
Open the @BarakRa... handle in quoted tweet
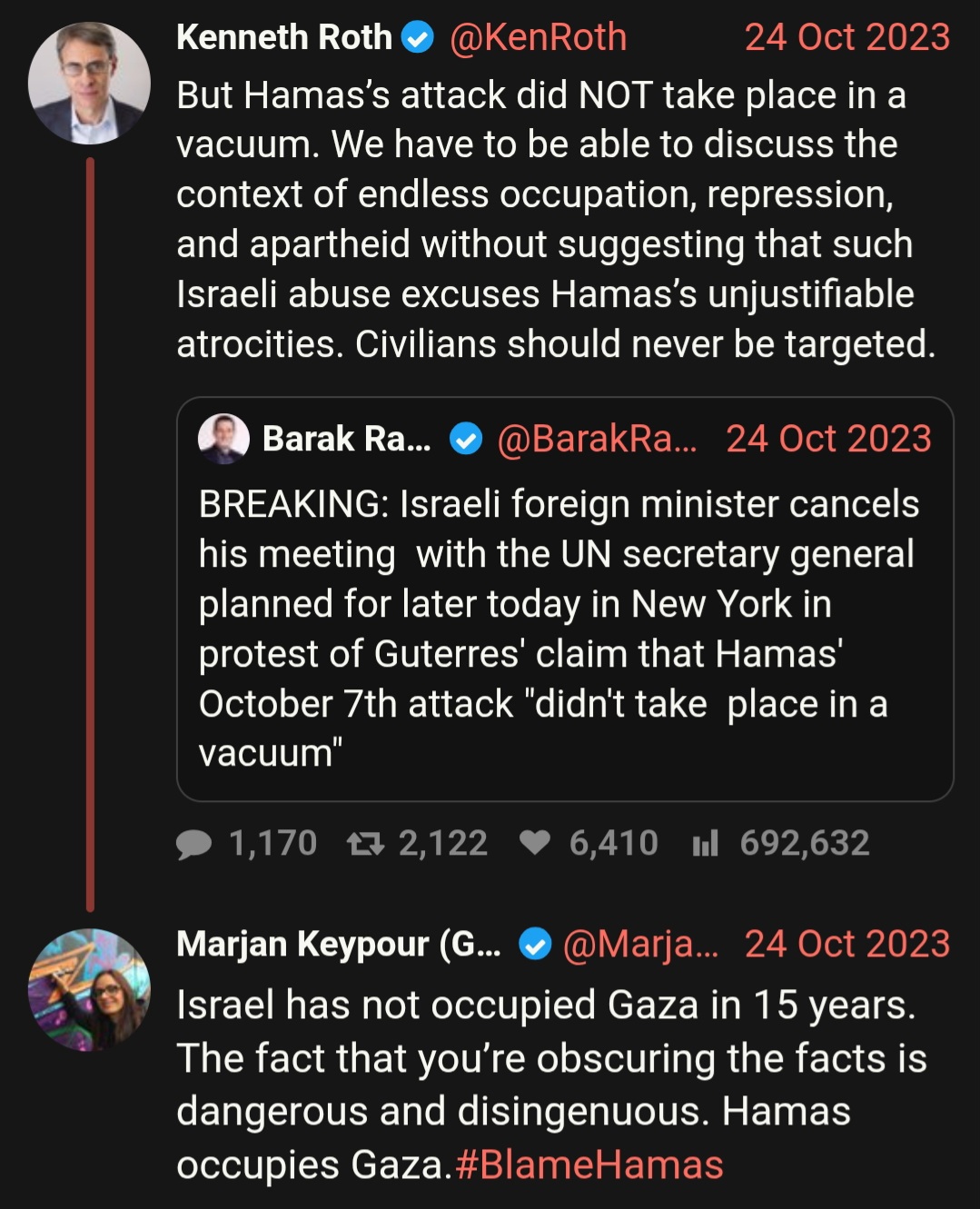[x=597, y=440]
